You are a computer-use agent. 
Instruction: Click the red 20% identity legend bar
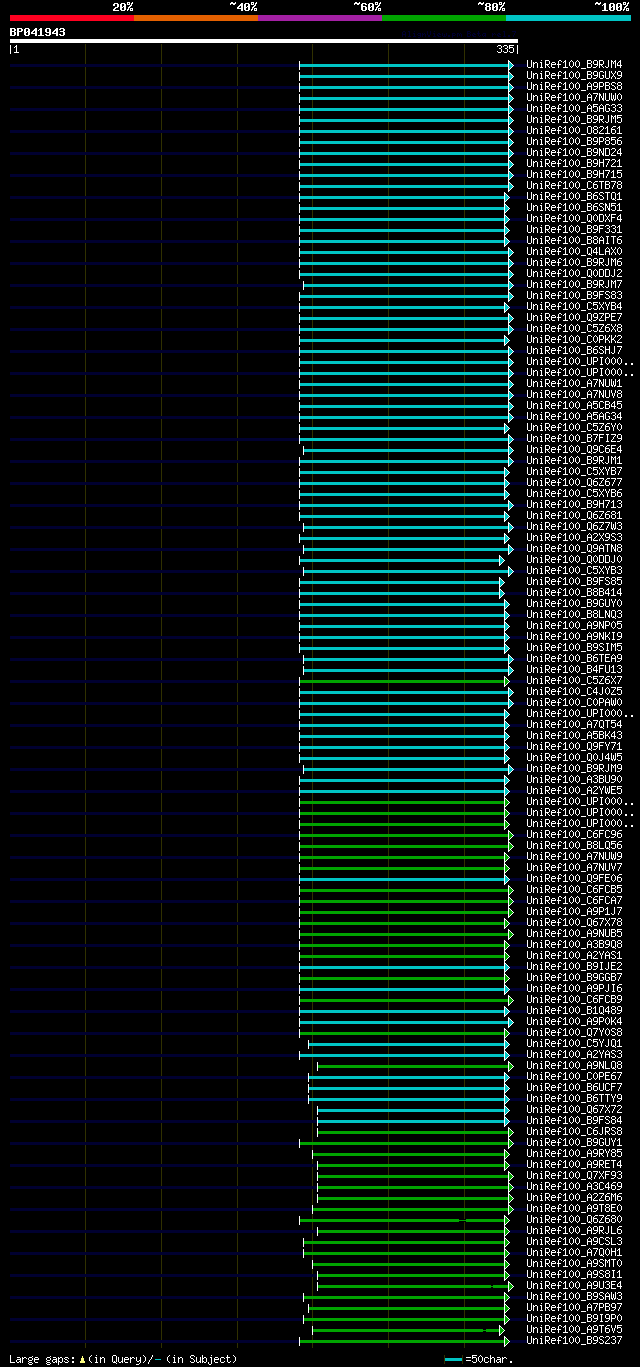pos(72,18)
